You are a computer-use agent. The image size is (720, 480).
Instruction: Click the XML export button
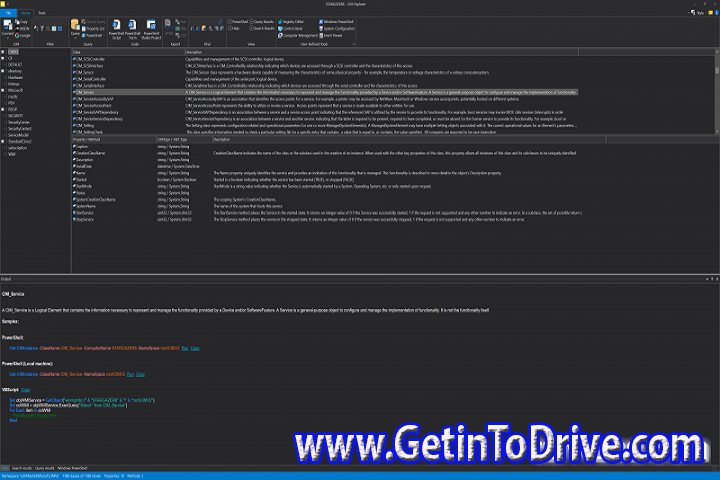coord(180,28)
